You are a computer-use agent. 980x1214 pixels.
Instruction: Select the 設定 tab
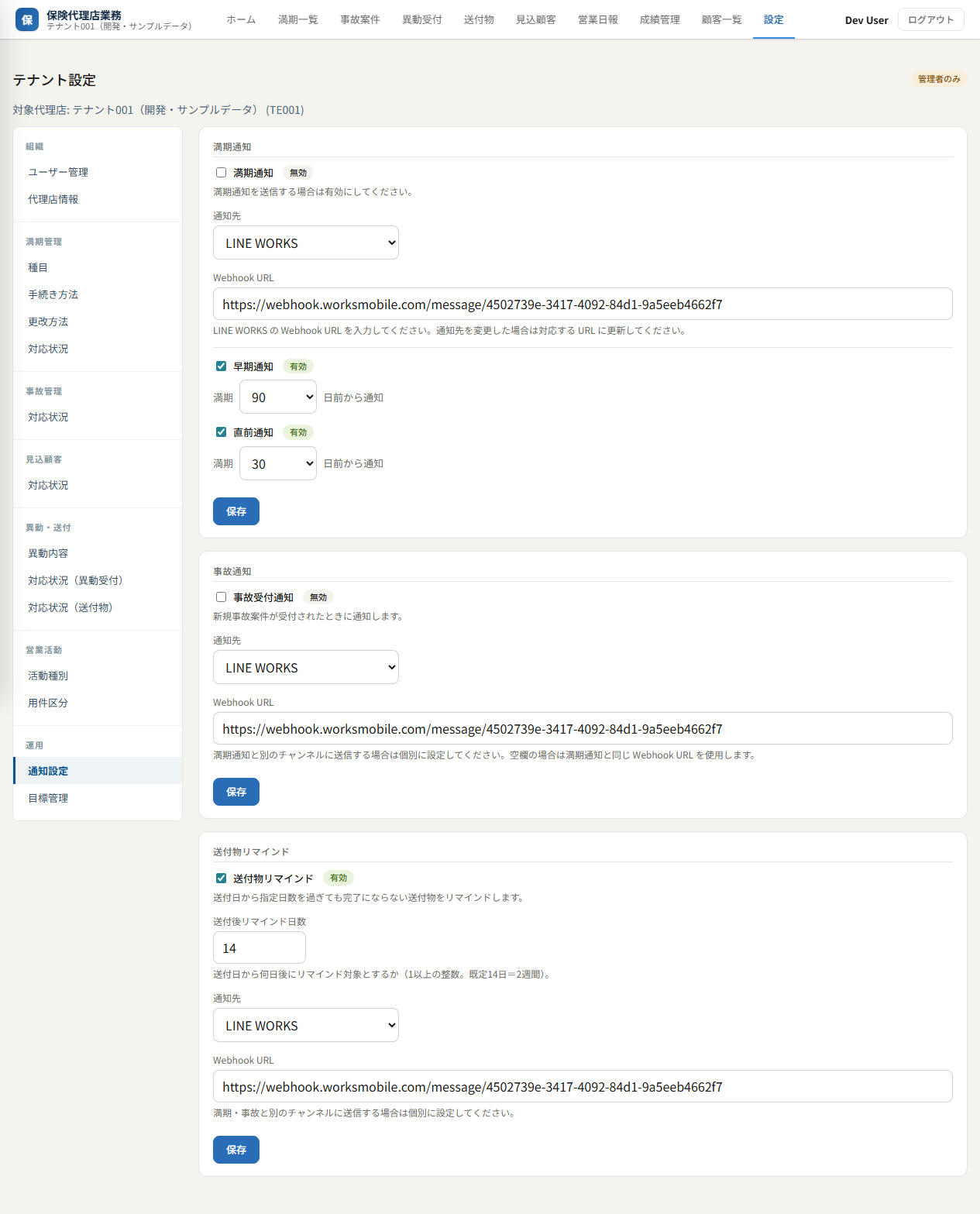tap(774, 19)
